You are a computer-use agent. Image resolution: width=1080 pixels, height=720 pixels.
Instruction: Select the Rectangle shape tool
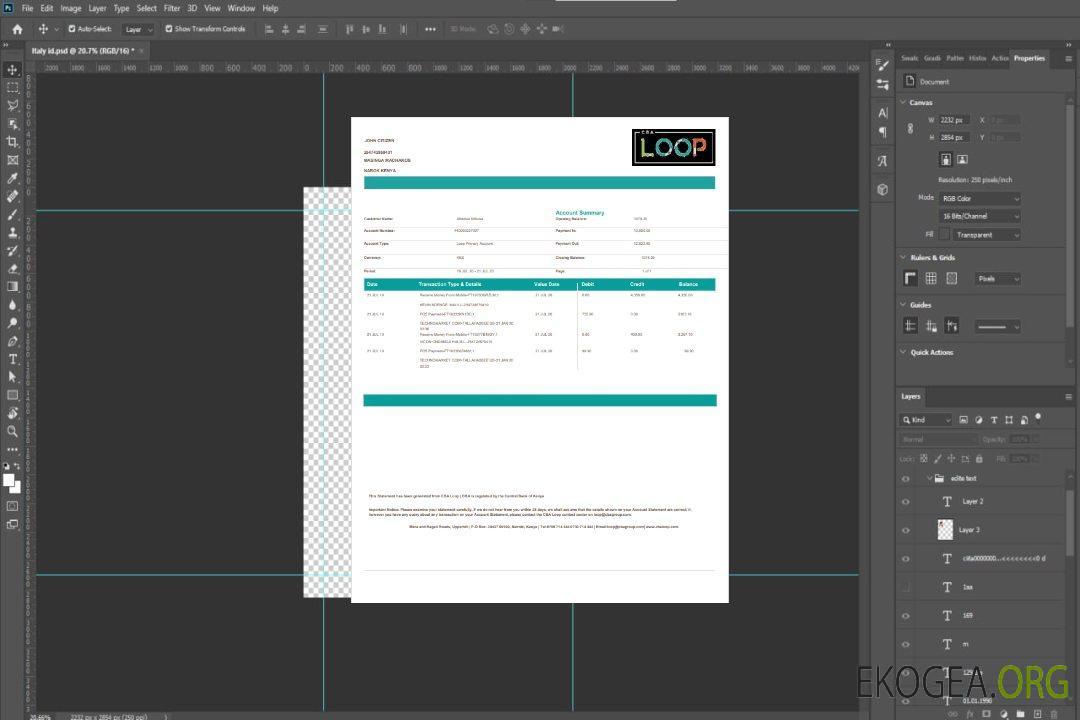tap(12, 395)
